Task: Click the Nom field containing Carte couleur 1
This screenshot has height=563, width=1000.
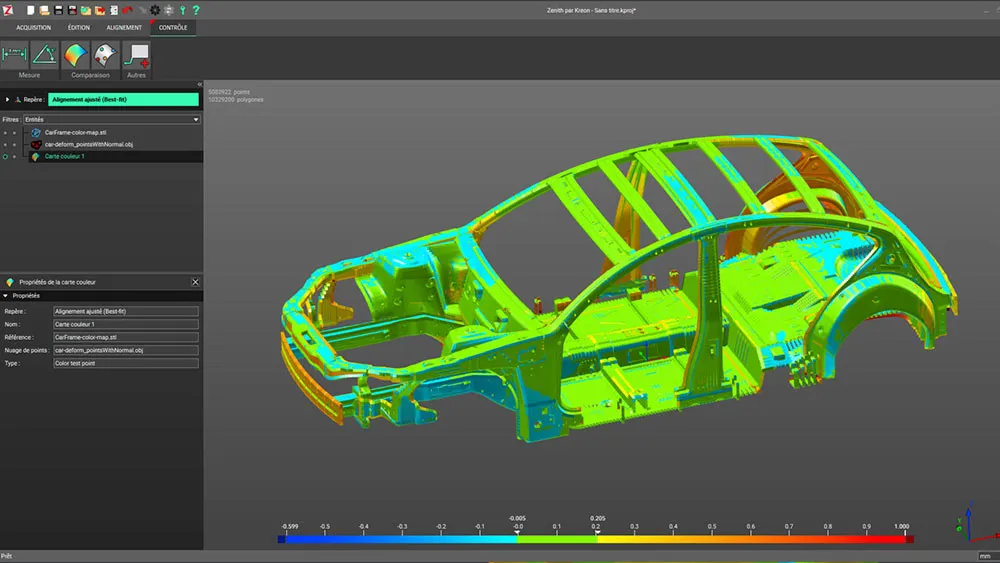Action: [125, 324]
